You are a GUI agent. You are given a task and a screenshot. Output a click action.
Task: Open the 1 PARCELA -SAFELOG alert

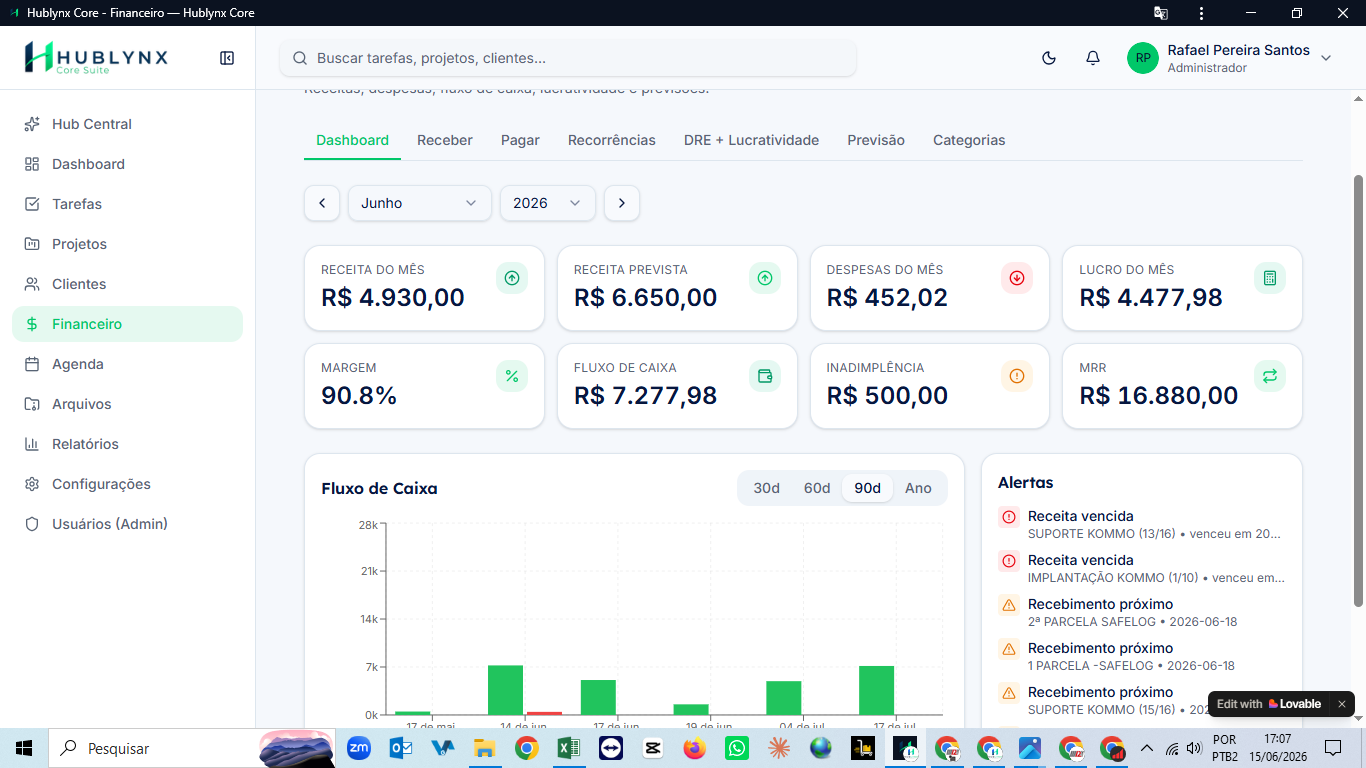click(x=1142, y=656)
